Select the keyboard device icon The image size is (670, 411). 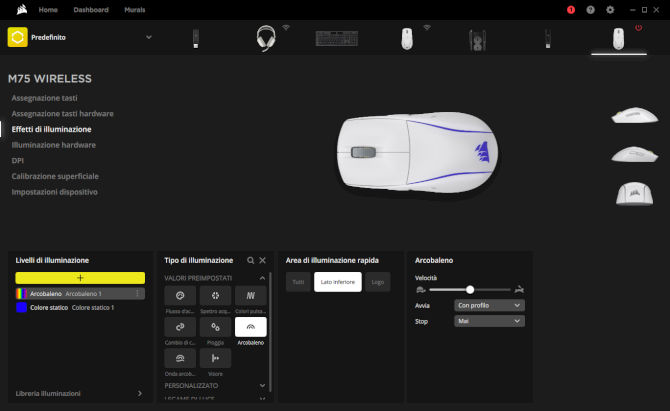tap(337, 38)
